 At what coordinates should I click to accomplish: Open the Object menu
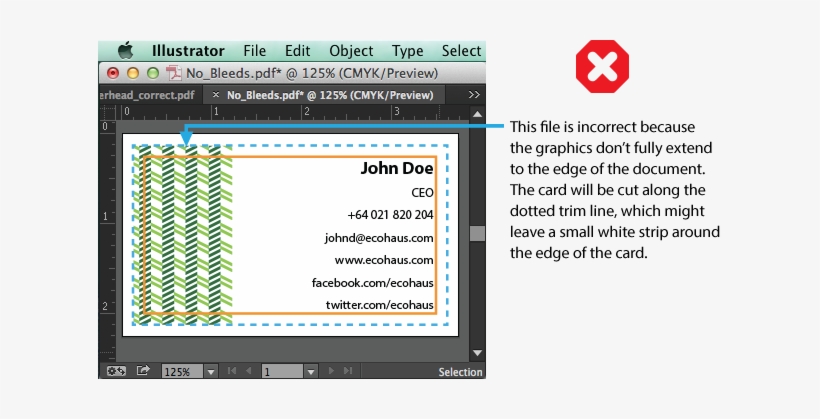pyautogui.click(x=351, y=51)
